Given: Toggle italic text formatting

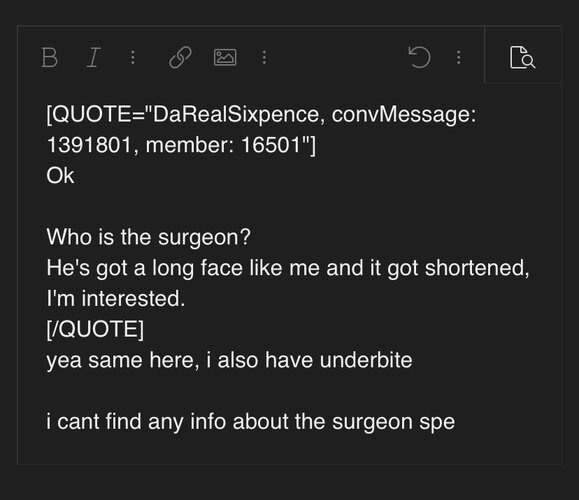Looking at the screenshot, I should 93,58.
